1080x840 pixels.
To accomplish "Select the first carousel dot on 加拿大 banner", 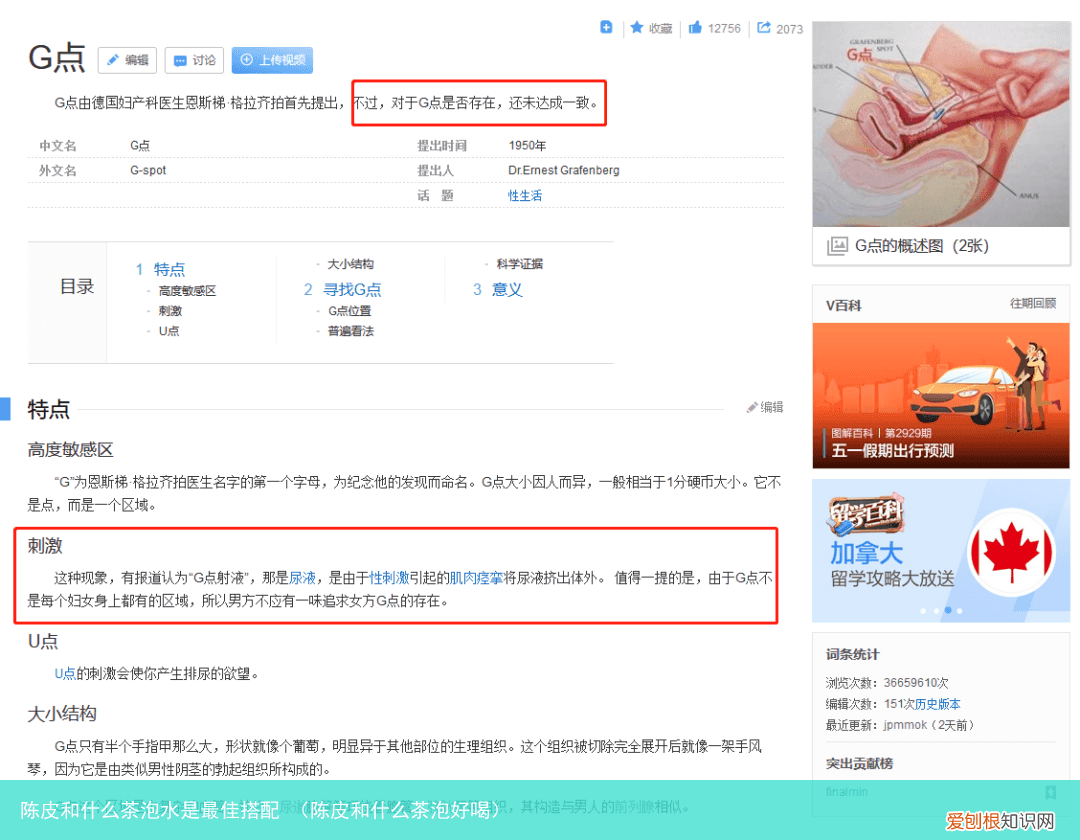I will click(923, 611).
